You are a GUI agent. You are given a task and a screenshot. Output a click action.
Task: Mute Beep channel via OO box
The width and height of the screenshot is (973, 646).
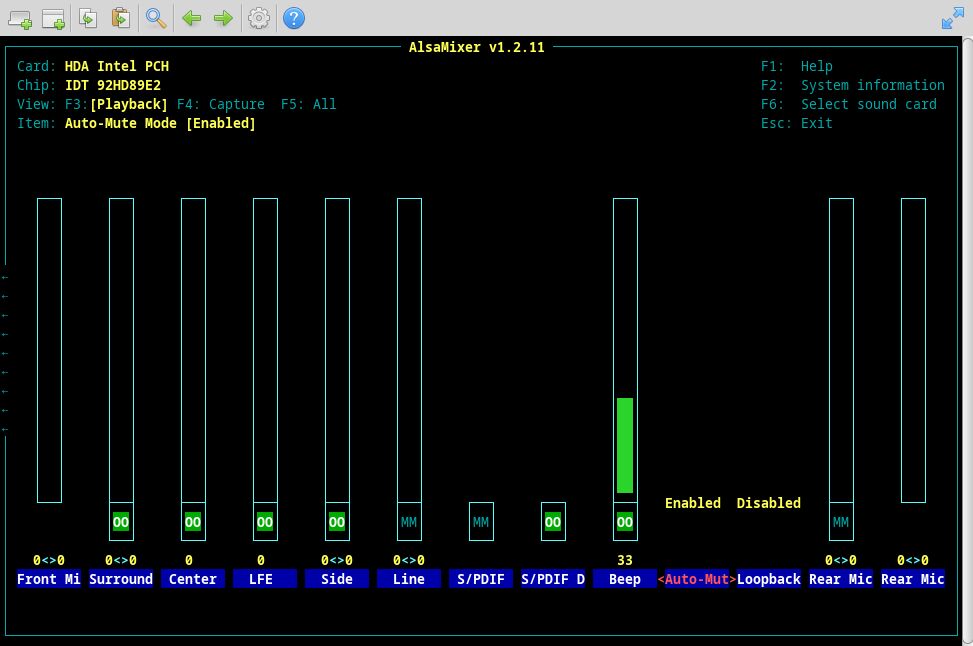[625, 522]
